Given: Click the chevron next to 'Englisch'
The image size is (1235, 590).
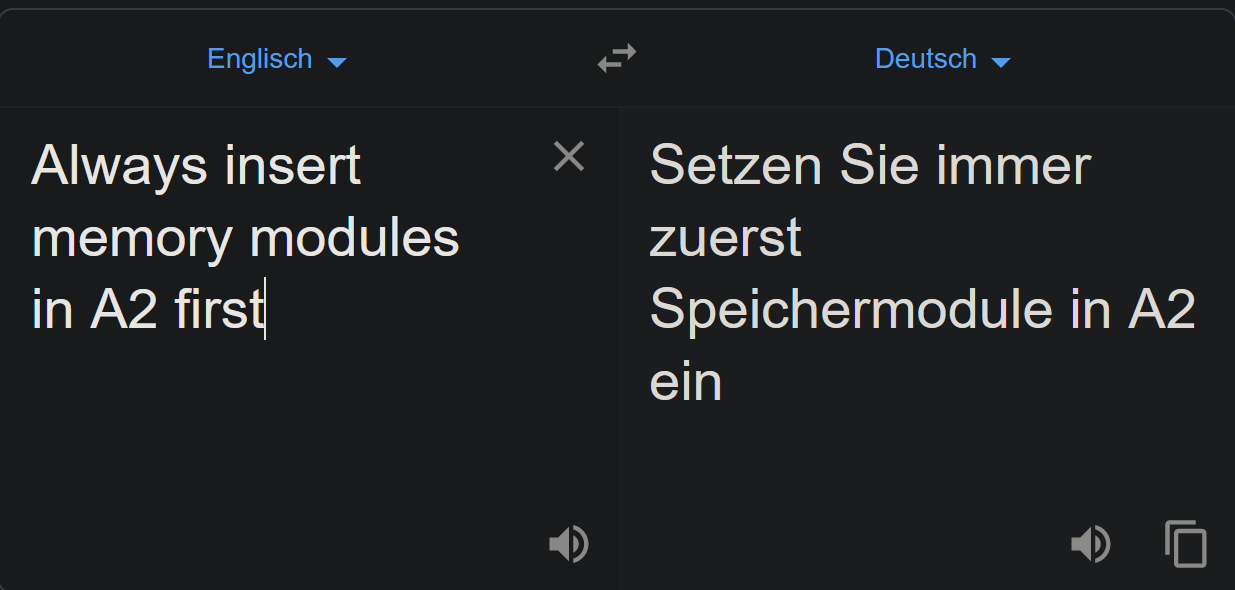Looking at the screenshot, I should point(337,61).
